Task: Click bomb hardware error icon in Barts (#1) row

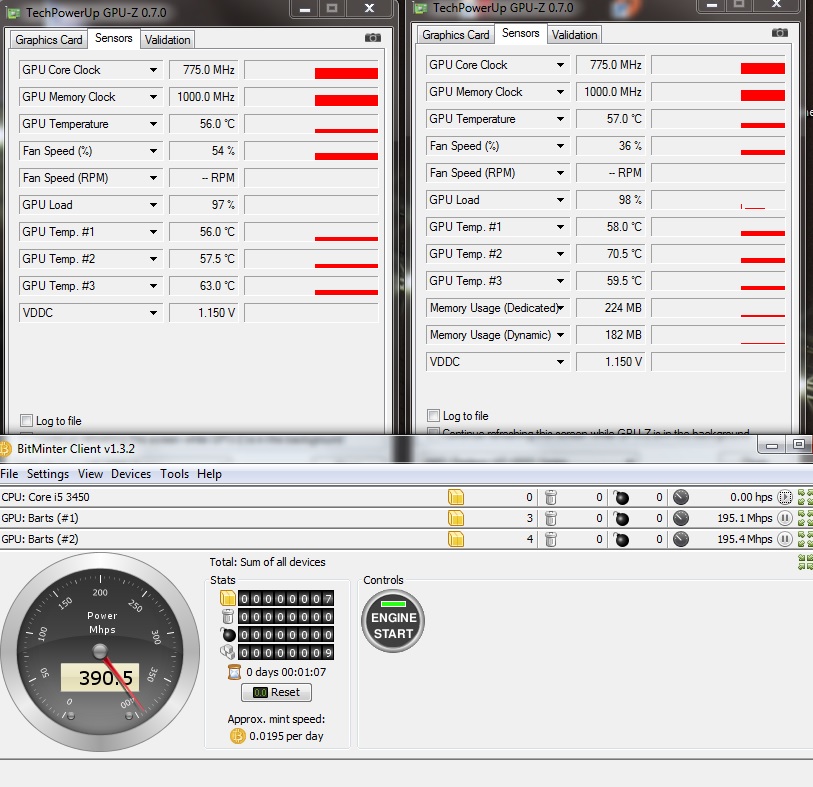Action: [x=621, y=518]
